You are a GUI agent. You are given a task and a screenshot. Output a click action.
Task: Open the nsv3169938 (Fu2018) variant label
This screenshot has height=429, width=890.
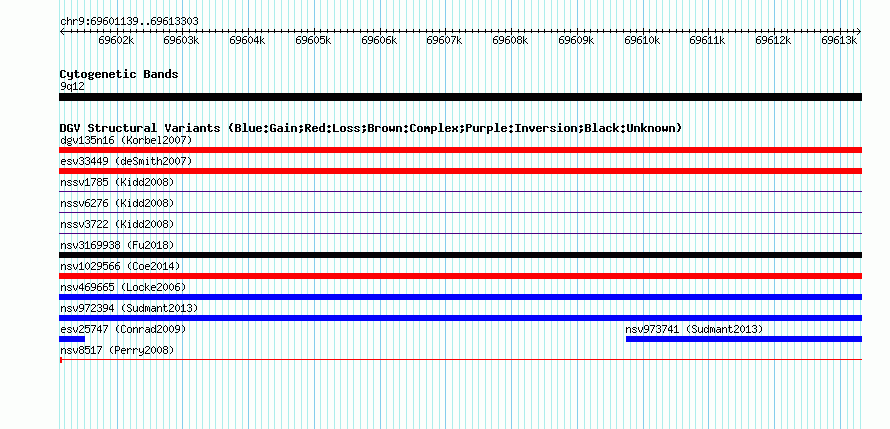[x=117, y=245]
